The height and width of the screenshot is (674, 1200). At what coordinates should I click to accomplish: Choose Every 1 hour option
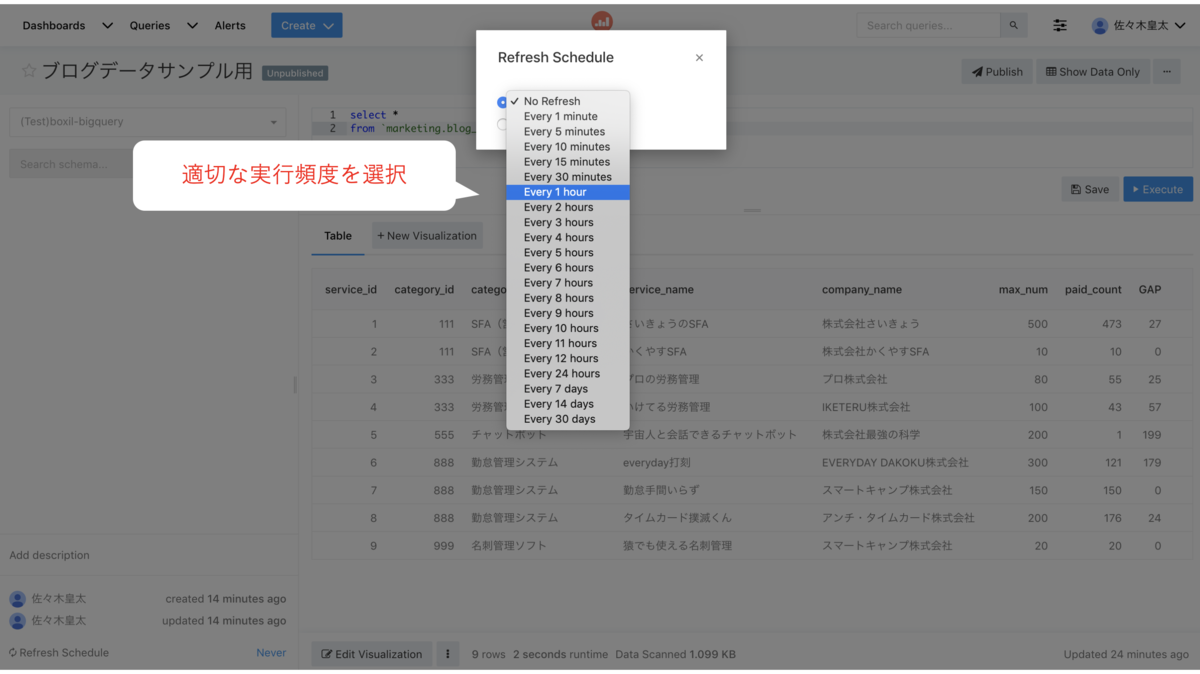pyautogui.click(x=568, y=192)
